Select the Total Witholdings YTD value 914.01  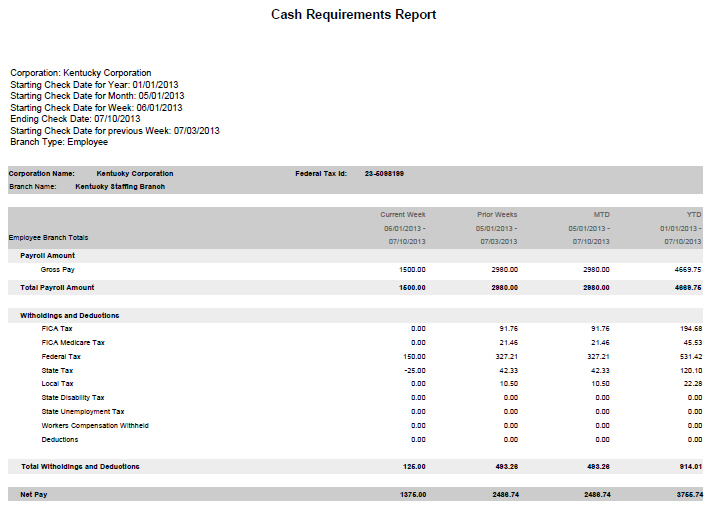[688, 466]
